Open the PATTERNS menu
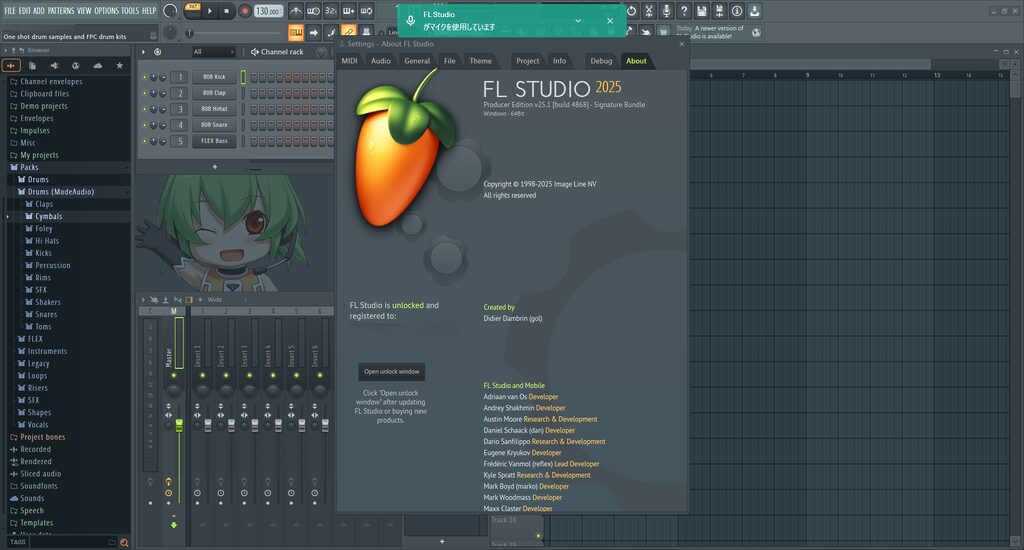The image size is (1024, 550). pos(61,10)
